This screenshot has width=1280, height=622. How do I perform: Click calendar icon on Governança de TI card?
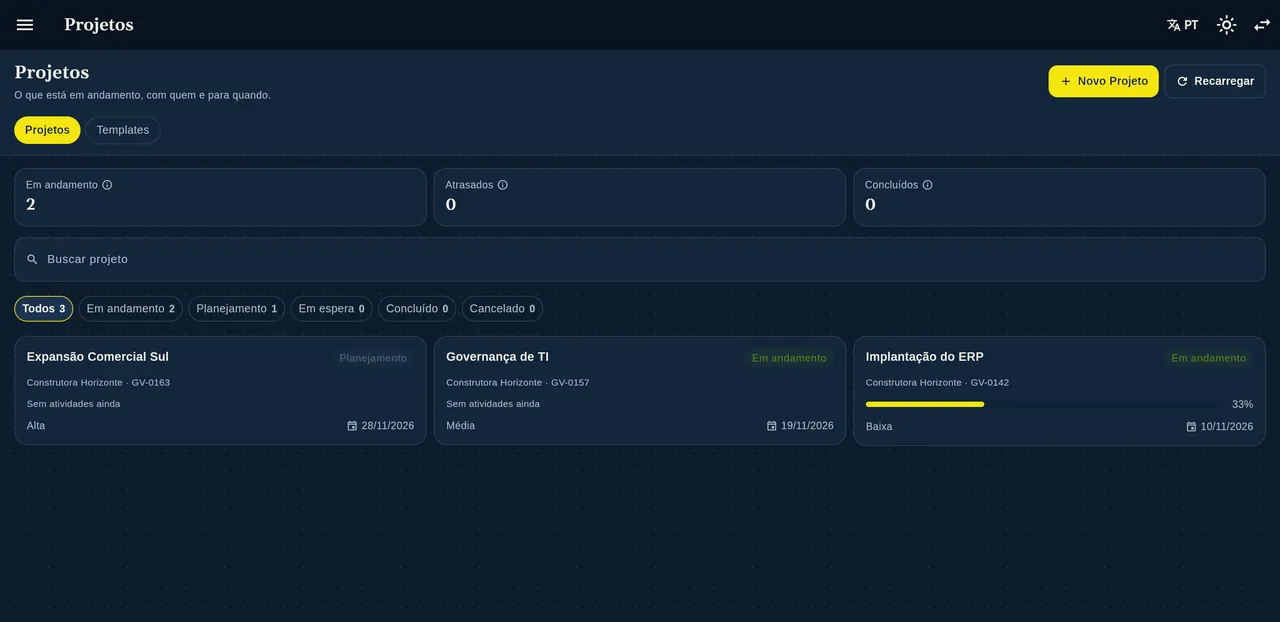click(x=772, y=426)
